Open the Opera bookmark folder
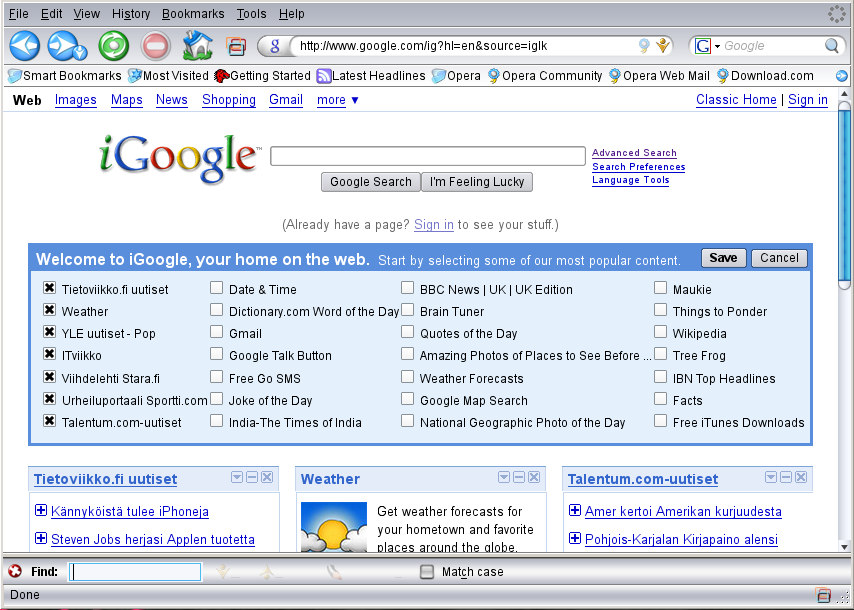The image size is (854, 610). 456,76
